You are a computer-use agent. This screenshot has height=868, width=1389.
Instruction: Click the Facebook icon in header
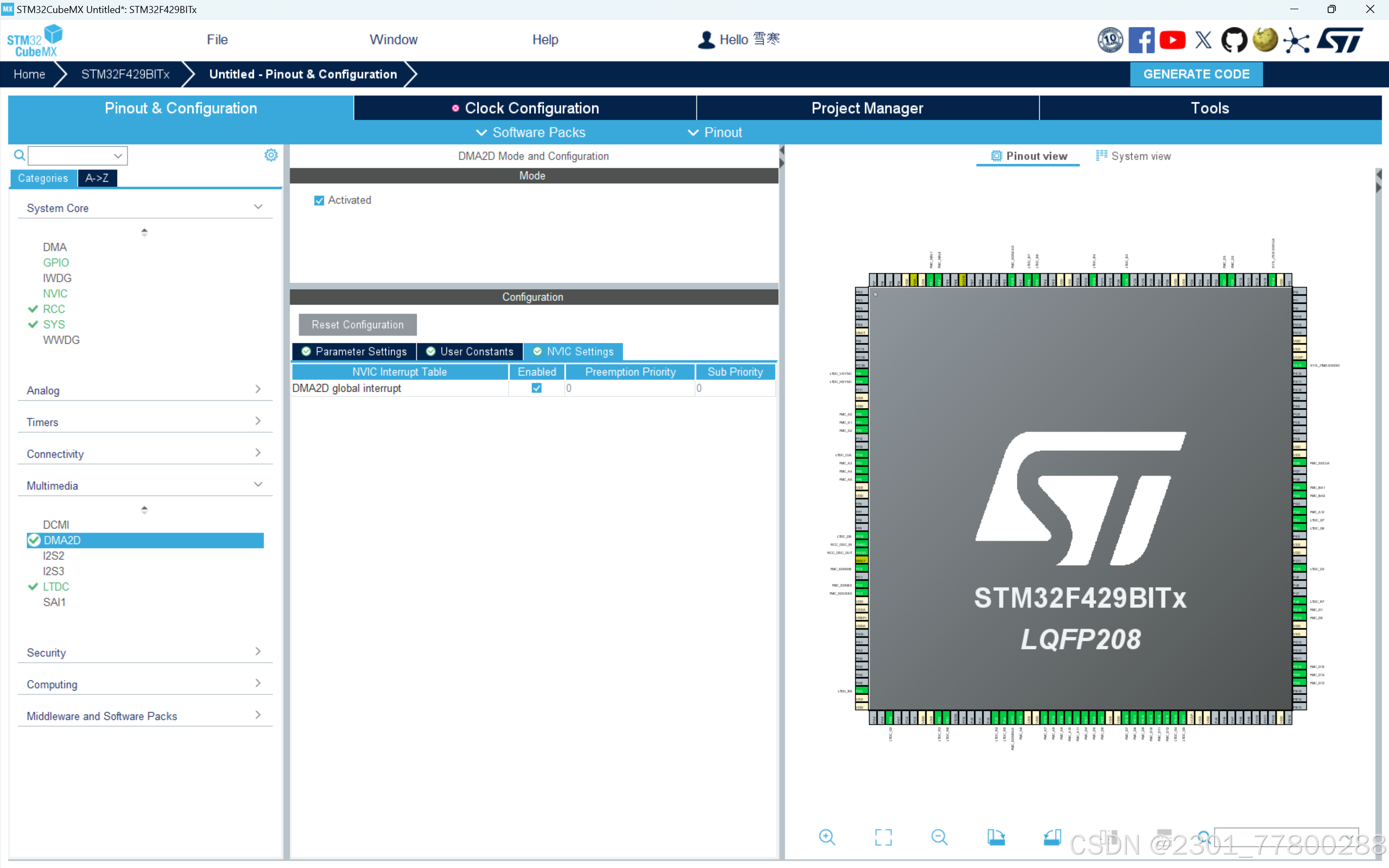tap(1141, 40)
